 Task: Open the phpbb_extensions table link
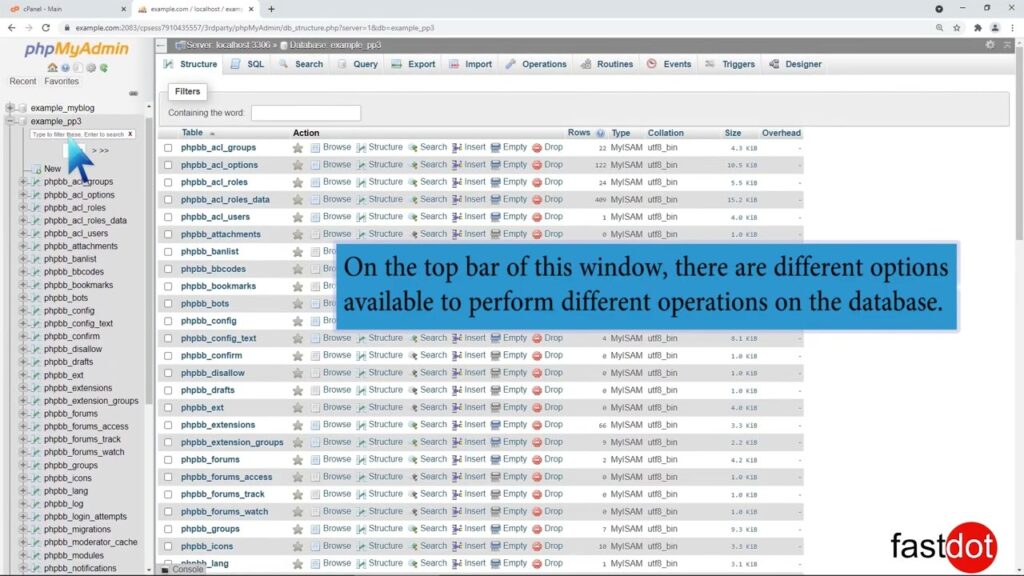[218, 425]
